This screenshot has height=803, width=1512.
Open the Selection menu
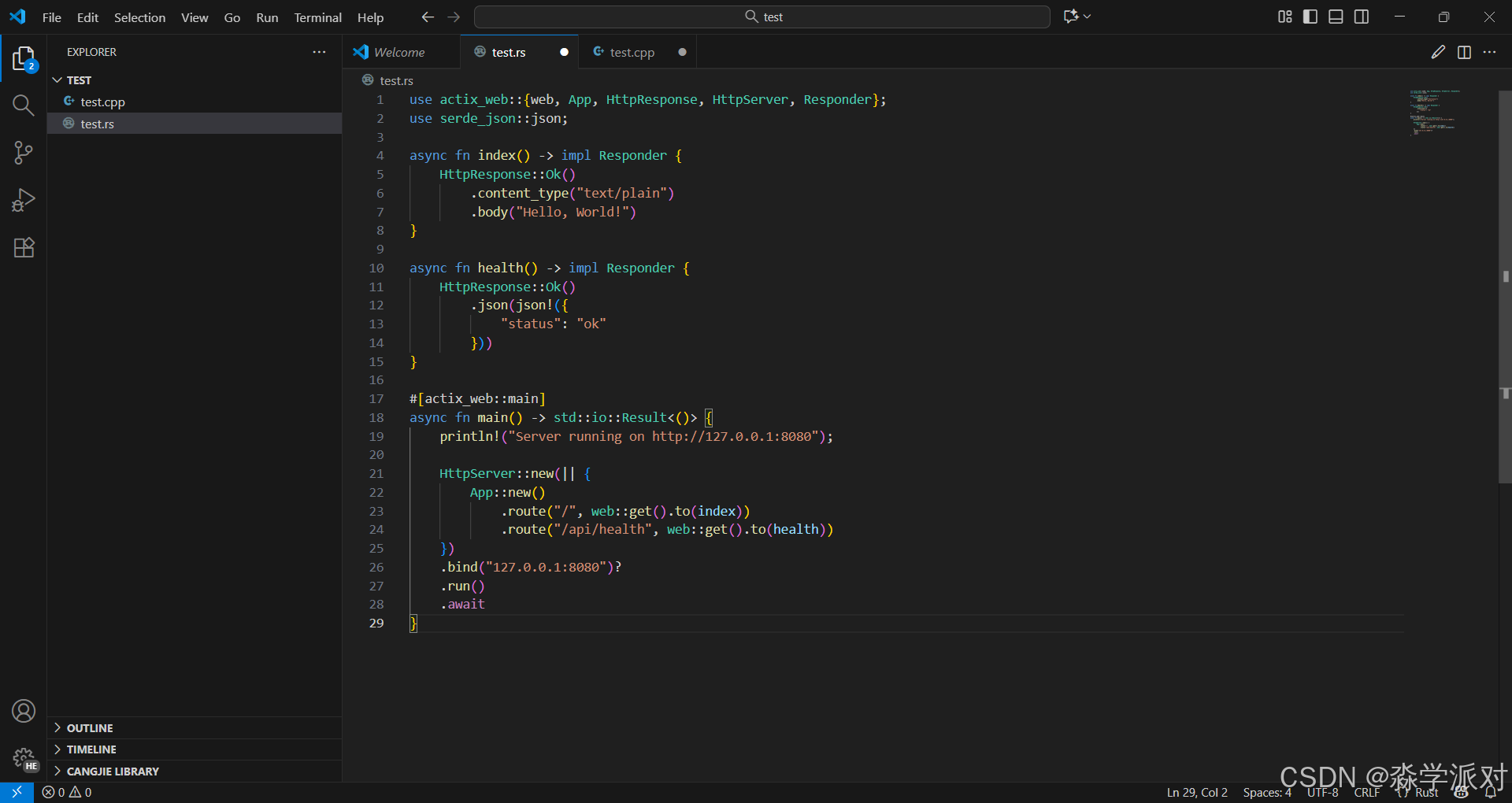point(139,17)
